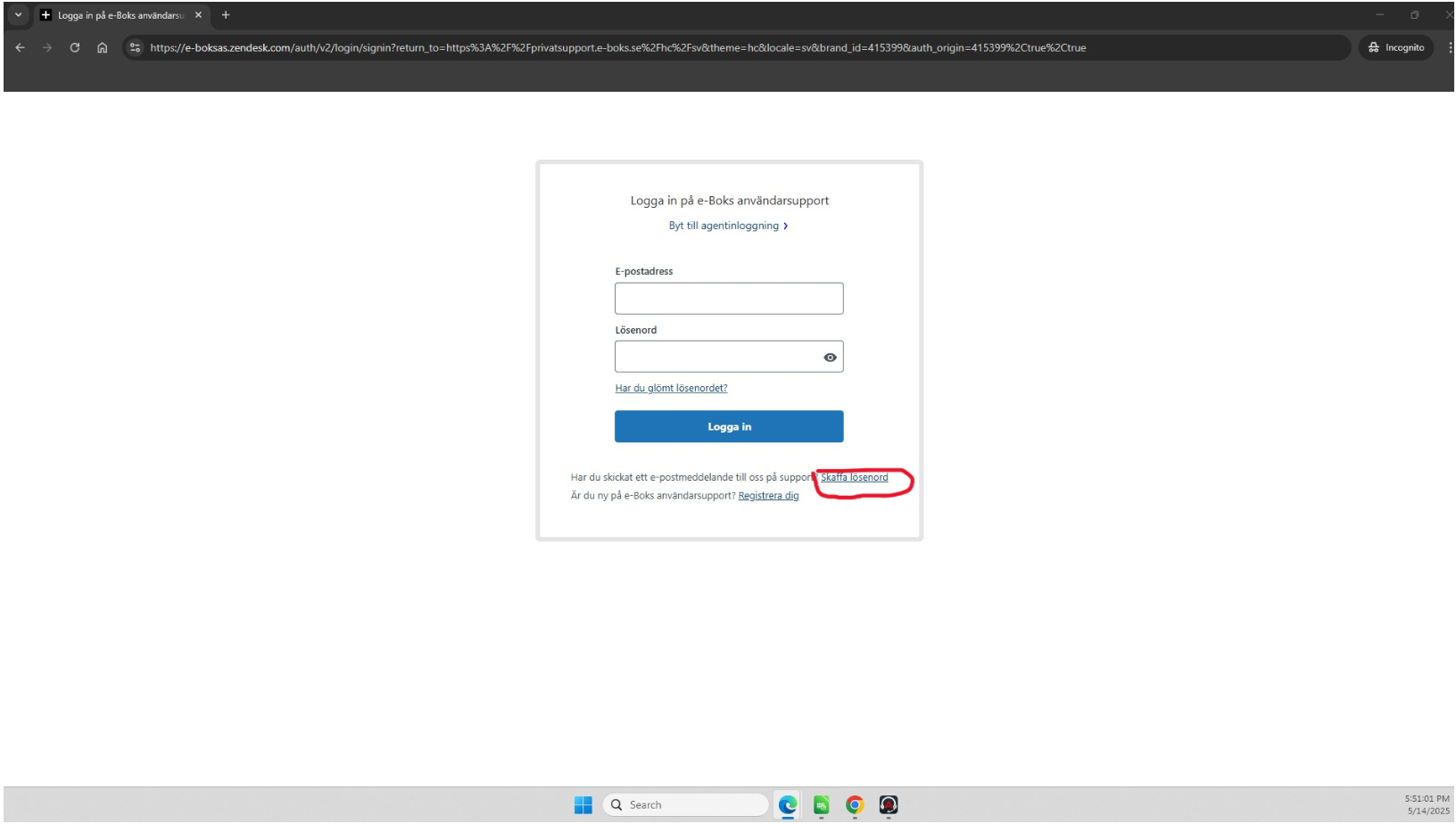Close the e-Boks login tab
The height and width of the screenshot is (824, 1456).
click(198, 15)
